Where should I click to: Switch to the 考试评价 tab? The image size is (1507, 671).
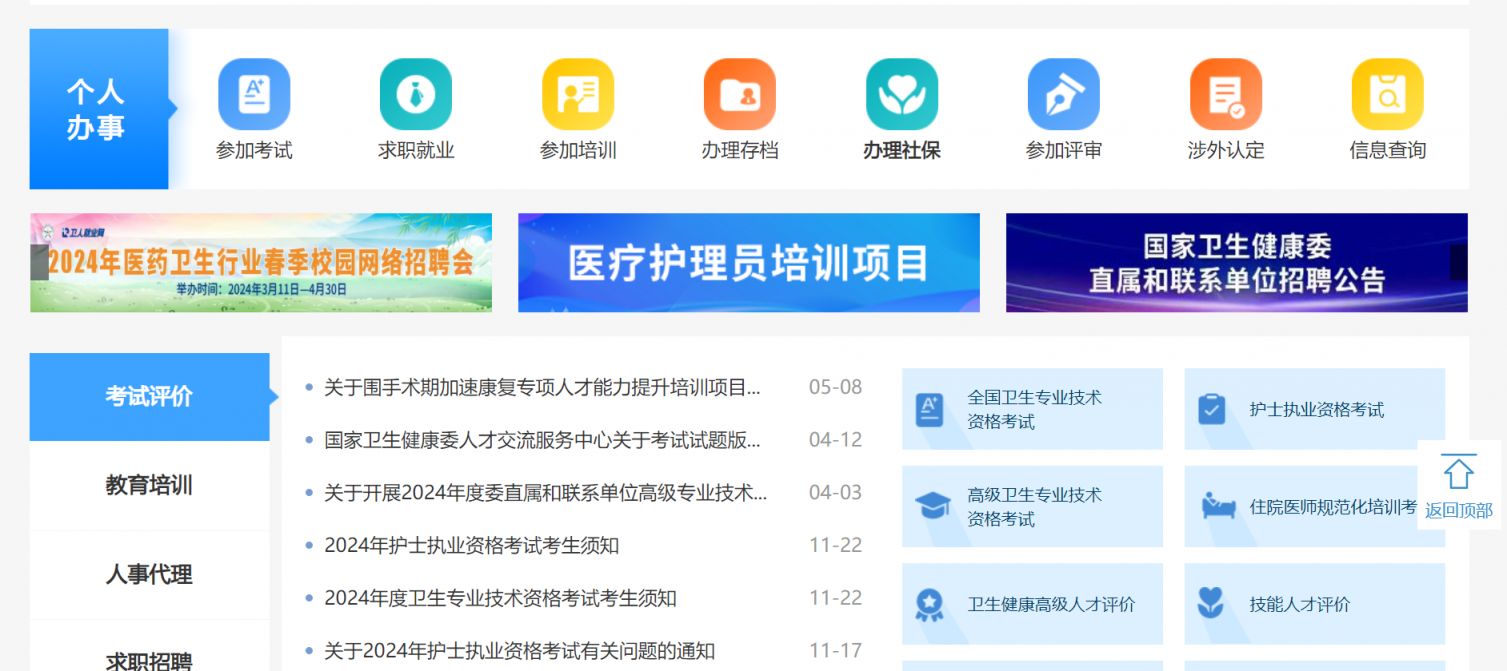tap(149, 397)
